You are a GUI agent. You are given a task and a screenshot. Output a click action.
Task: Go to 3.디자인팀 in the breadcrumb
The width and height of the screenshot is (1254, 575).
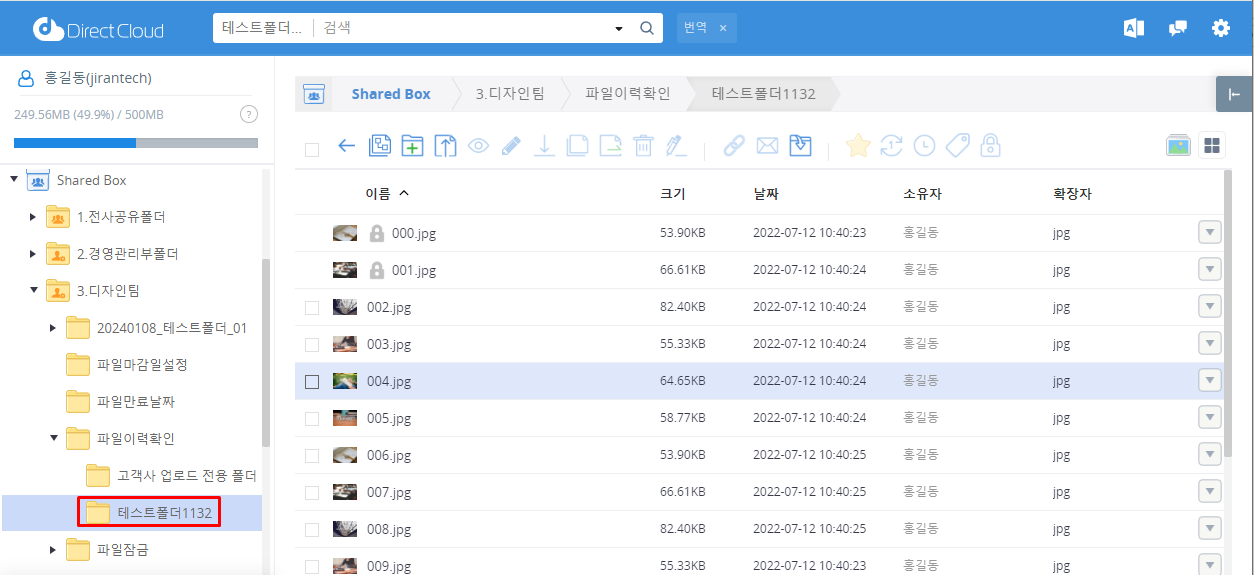click(x=510, y=94)
